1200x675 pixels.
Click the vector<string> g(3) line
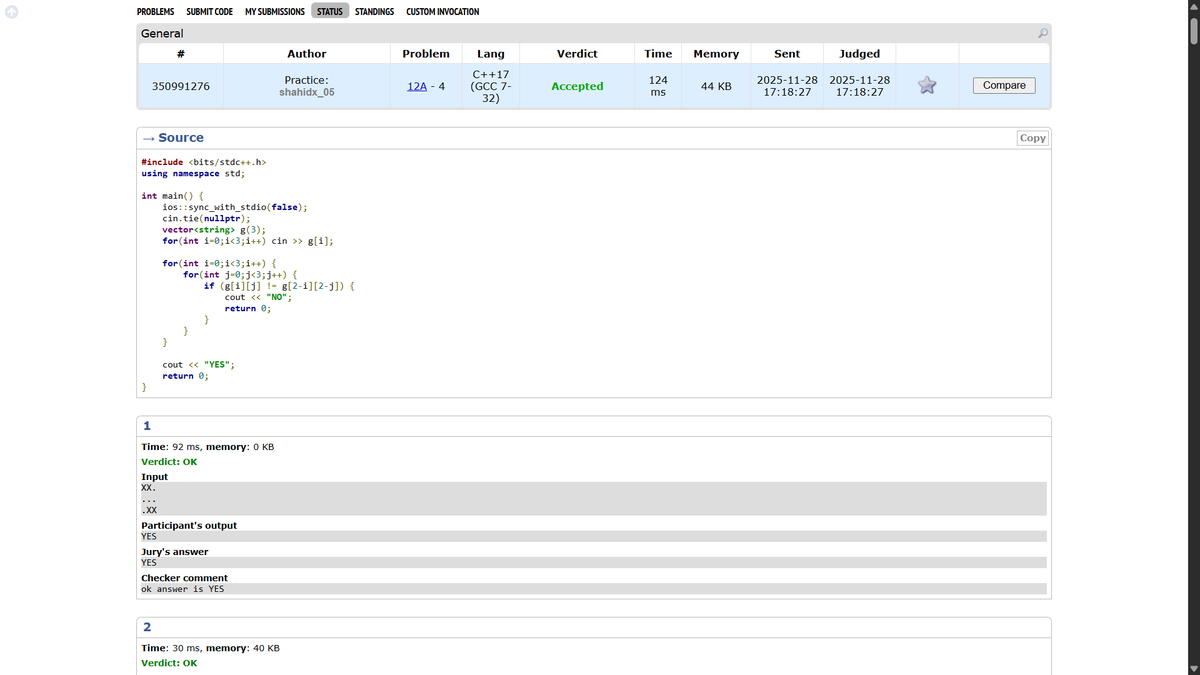(214, 229)
